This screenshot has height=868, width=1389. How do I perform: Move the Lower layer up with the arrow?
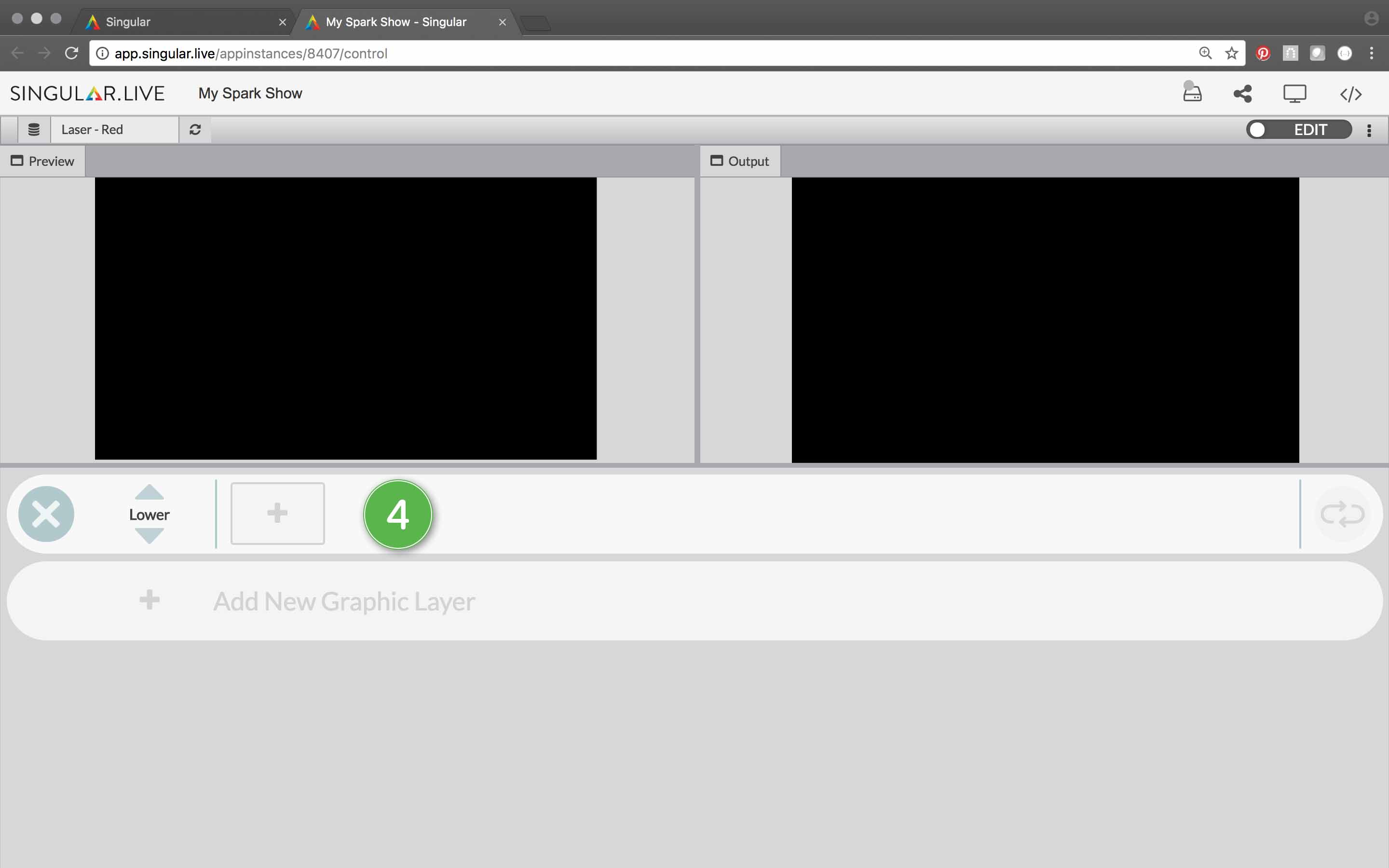click(x=149, y=492)
